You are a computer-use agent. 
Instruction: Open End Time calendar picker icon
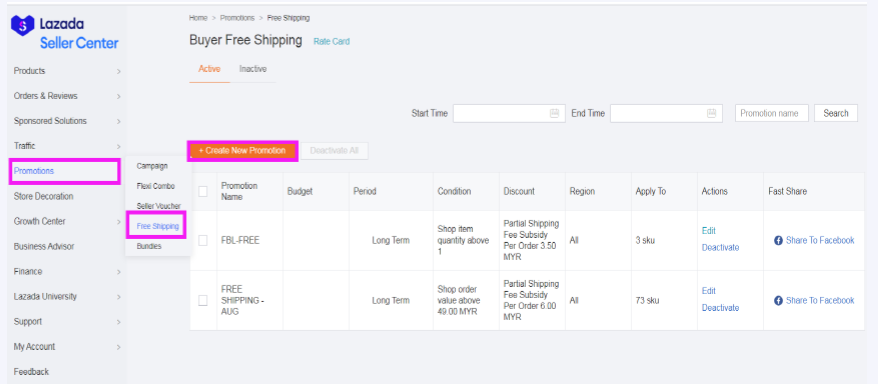tap(711, 113)
